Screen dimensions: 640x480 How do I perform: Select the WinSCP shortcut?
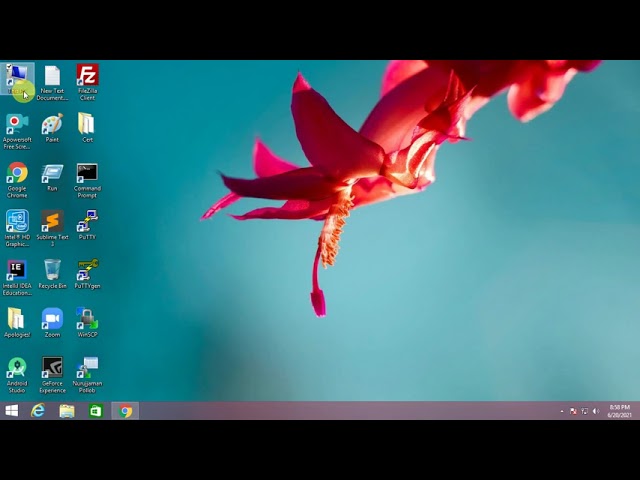click(x=87, y=323)
